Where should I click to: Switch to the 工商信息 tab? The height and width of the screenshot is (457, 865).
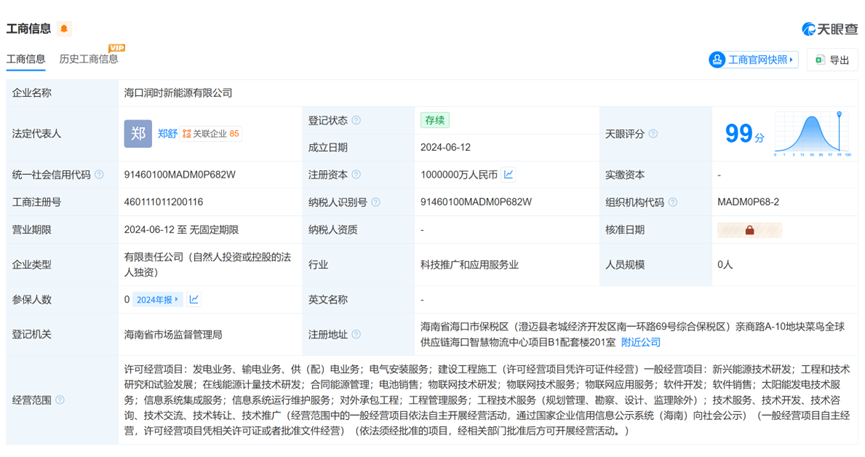click(26, 60)
